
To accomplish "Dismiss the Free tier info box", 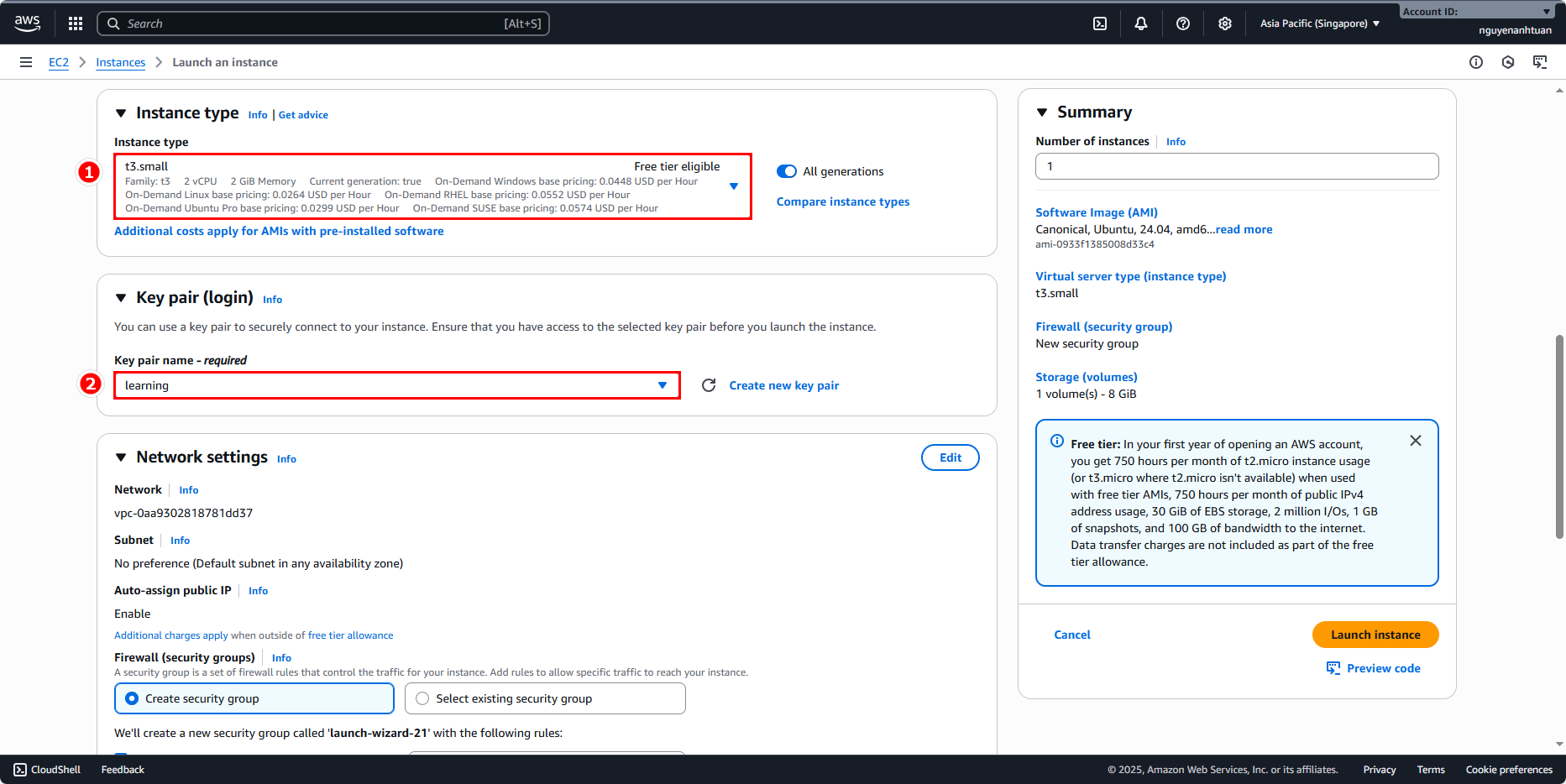I will coord(1416,441).
